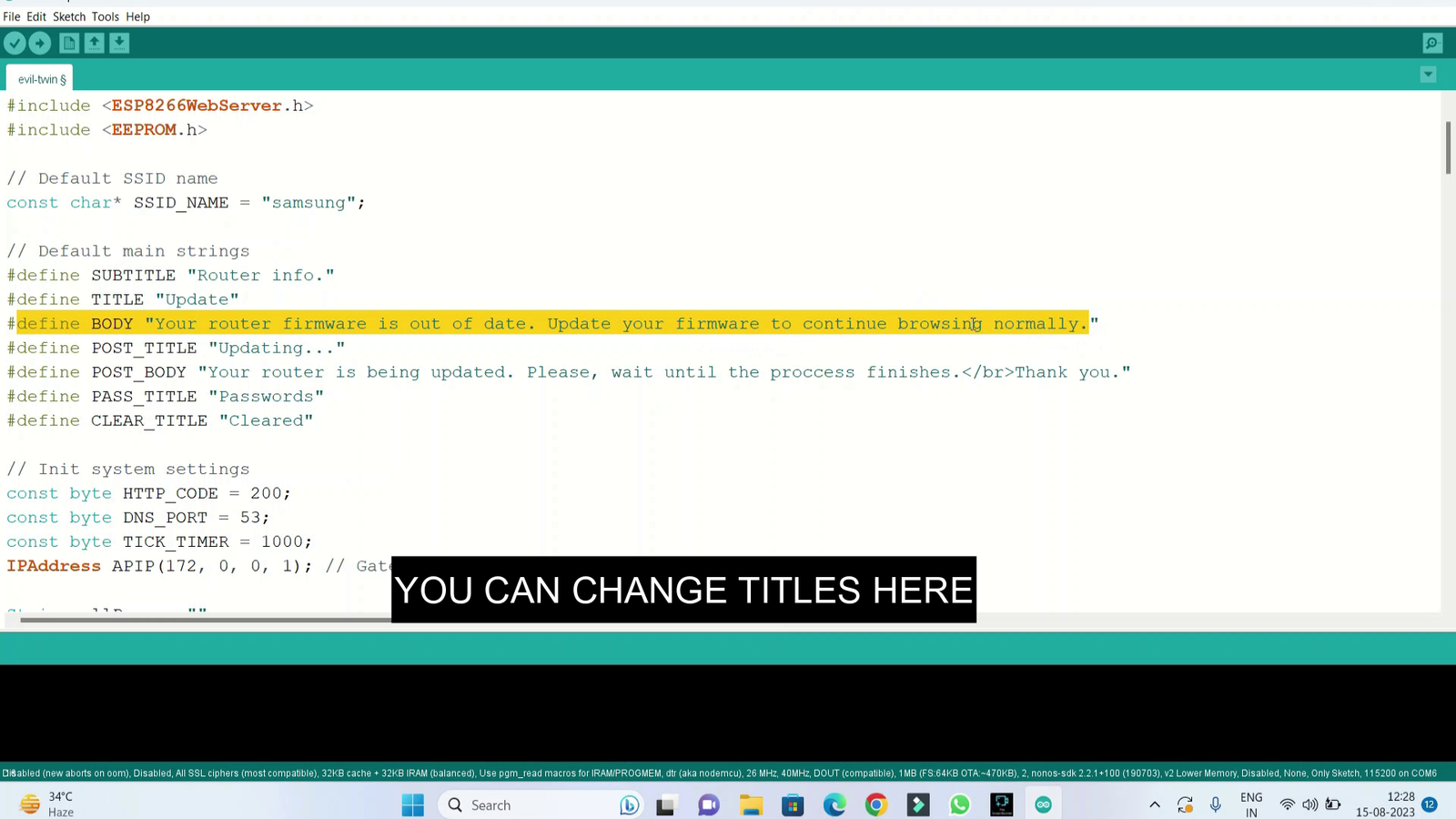The image size is (1456, 819).
Task: Show hidden system tray icons chevron
Action: click(1155, 804)
